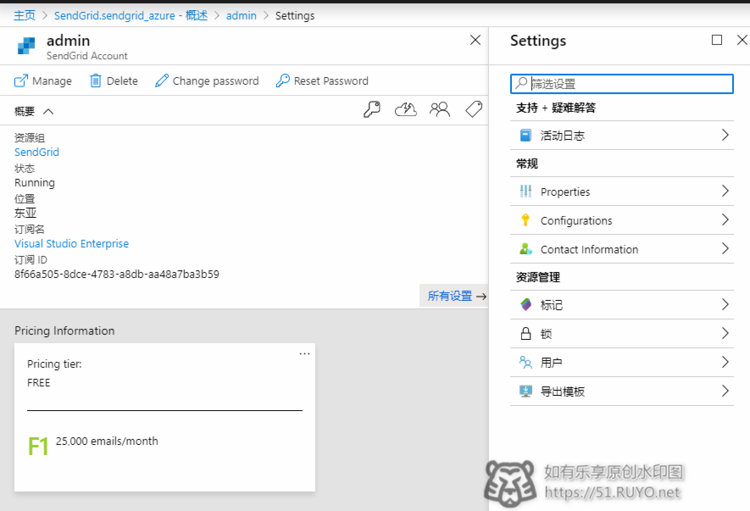Open the key/wrench icon in the 概要 bar
The height and width of the screenshot is (511, 750).
point(372,110)
